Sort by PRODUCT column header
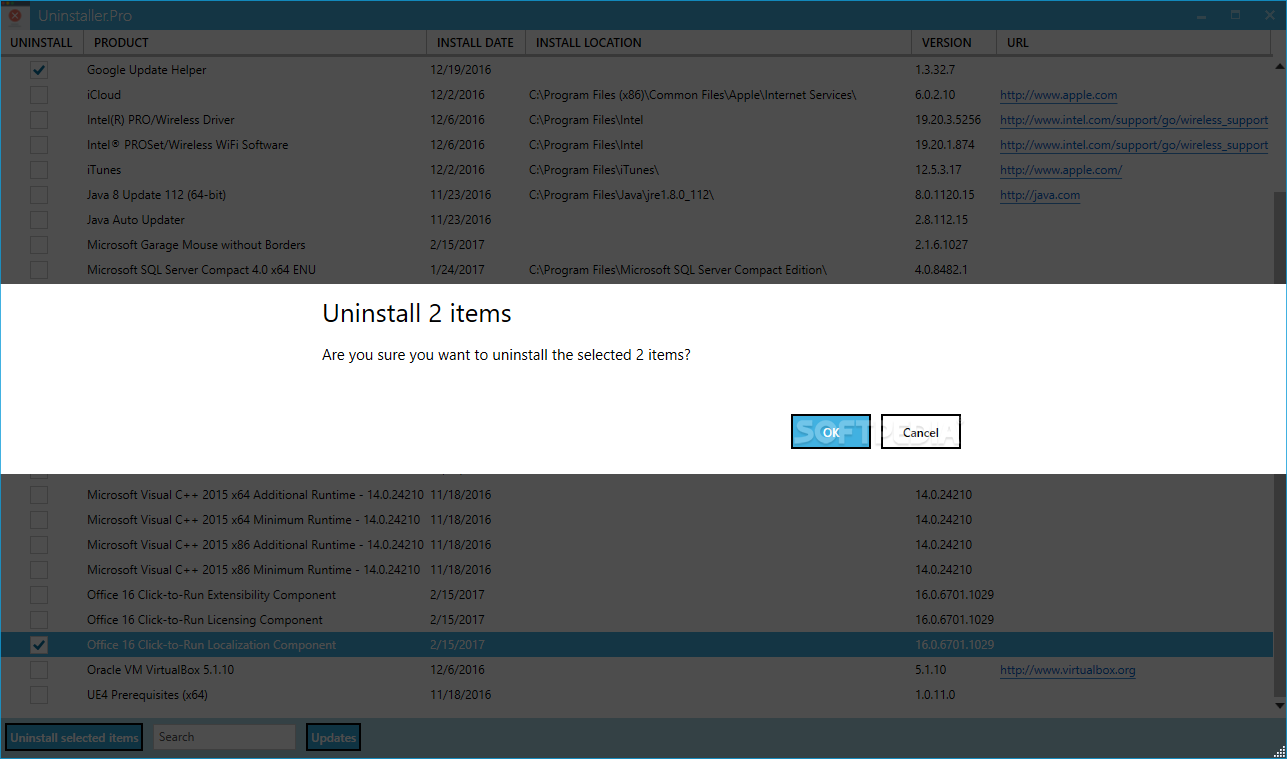This screenshot has width=1287, height=759. (x=254, y=43)
